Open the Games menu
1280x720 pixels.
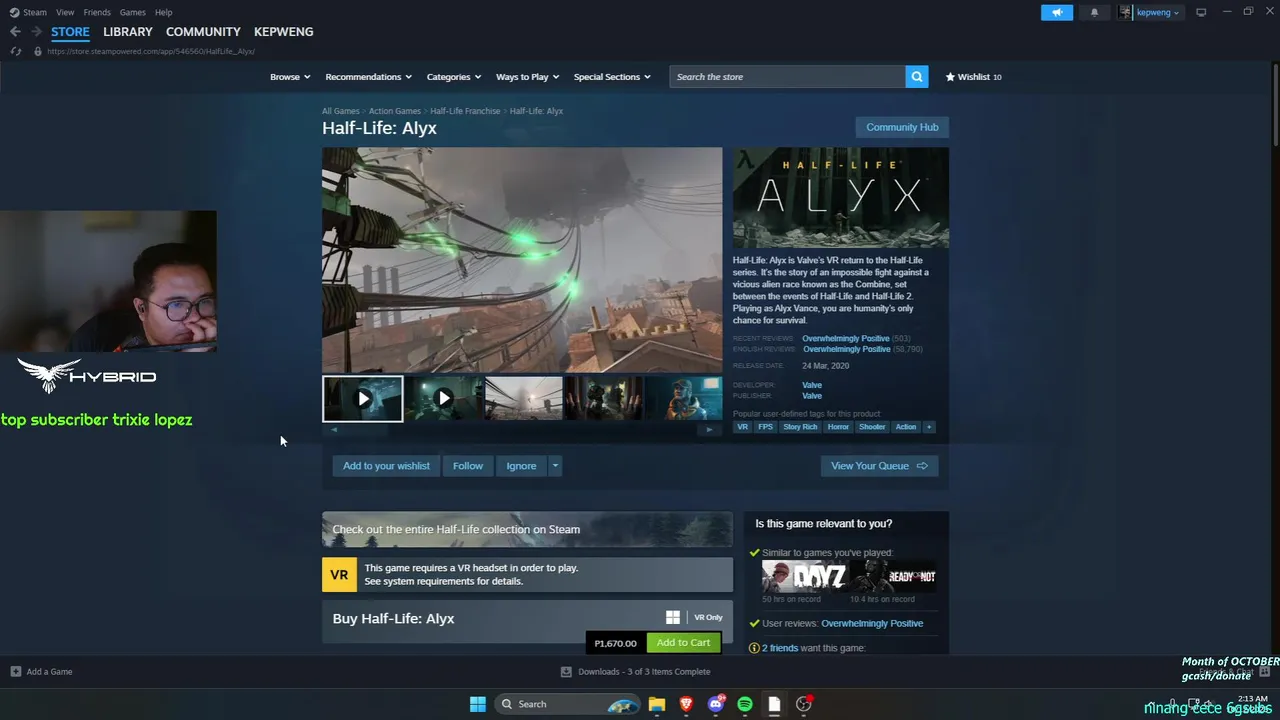tap(132, 12)
